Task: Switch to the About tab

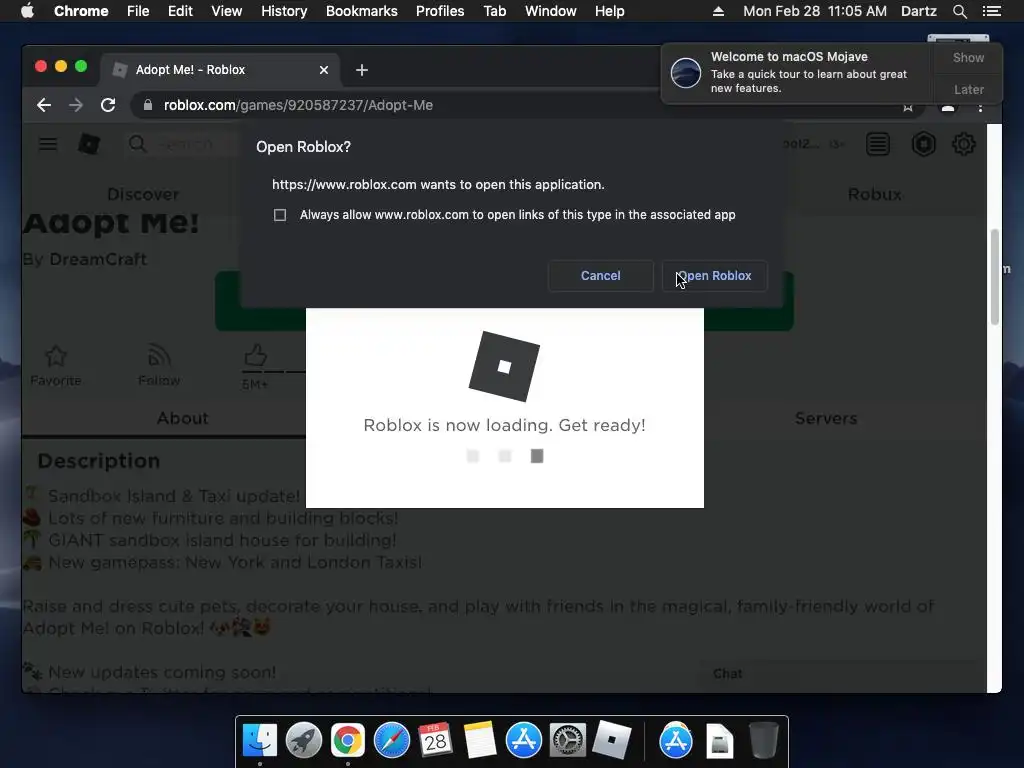Action: tap(182, 418)
